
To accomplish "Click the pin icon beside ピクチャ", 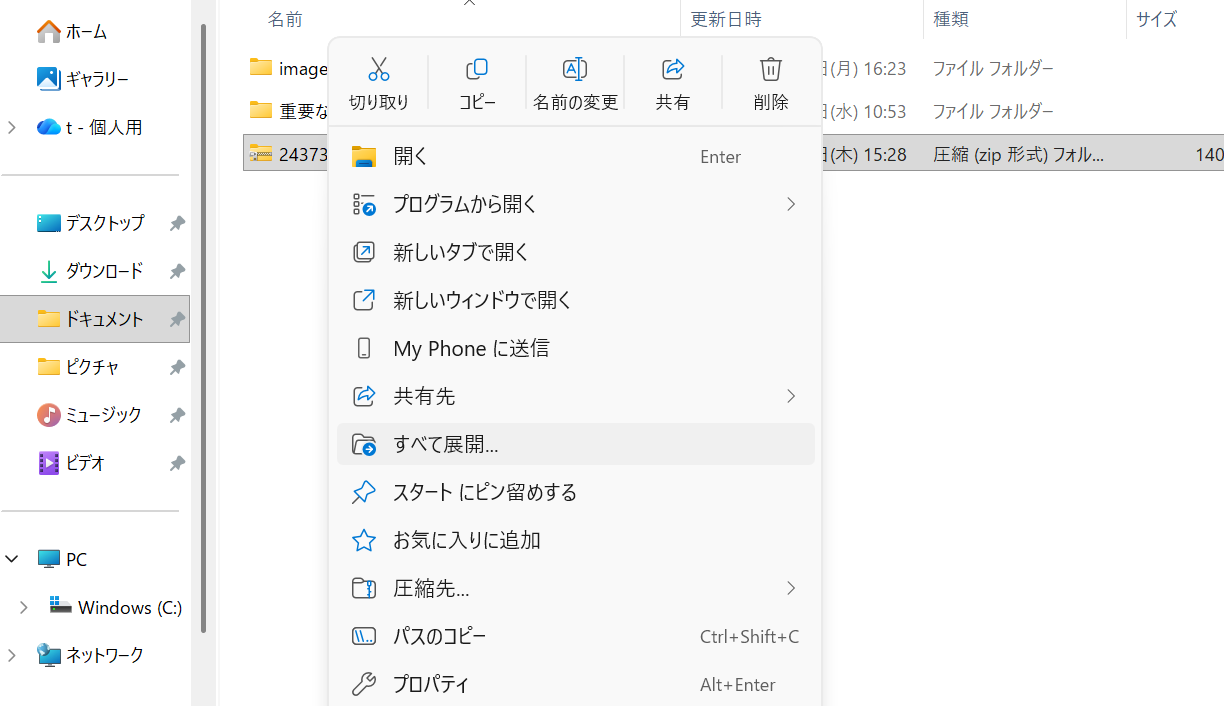I will [177, 368].
